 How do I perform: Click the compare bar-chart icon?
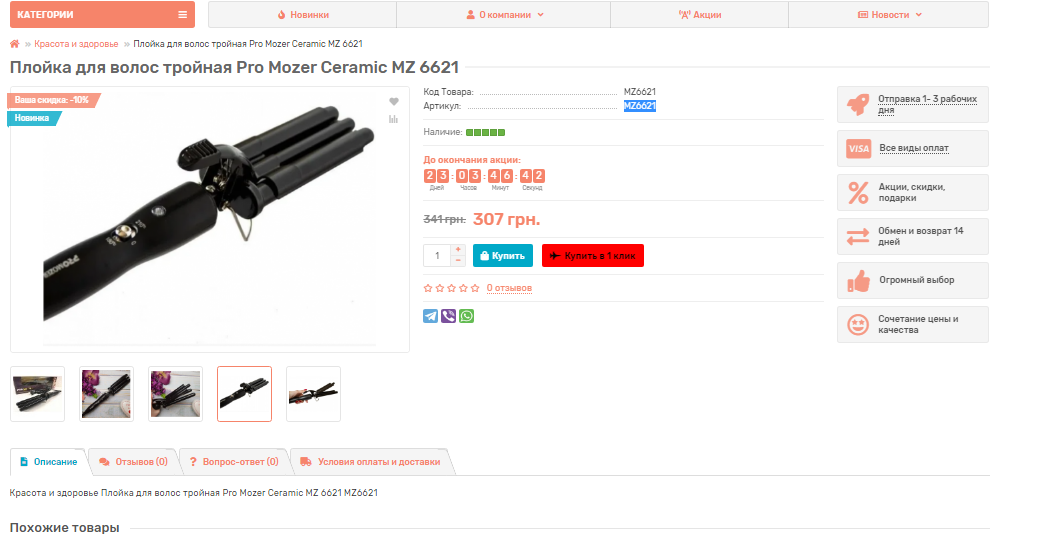pyautogui.click(x=394, y=119)
